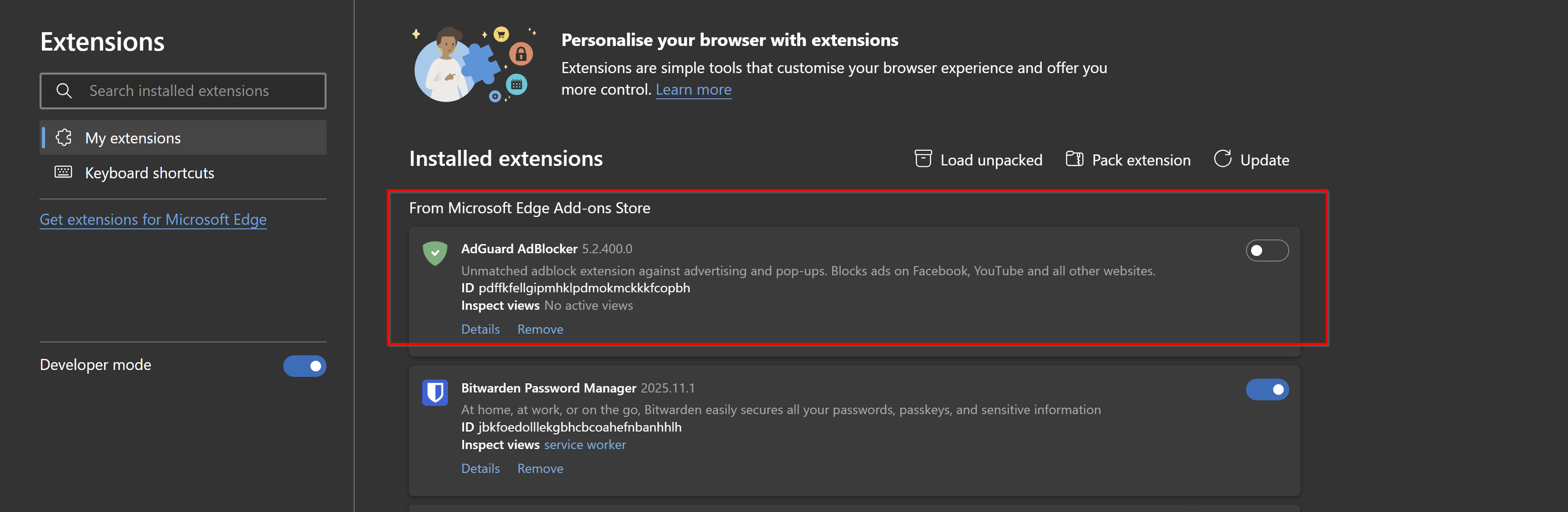Click the Developer mode label
Viewport: 1568px width, 512px height.
tap(96, 365)
